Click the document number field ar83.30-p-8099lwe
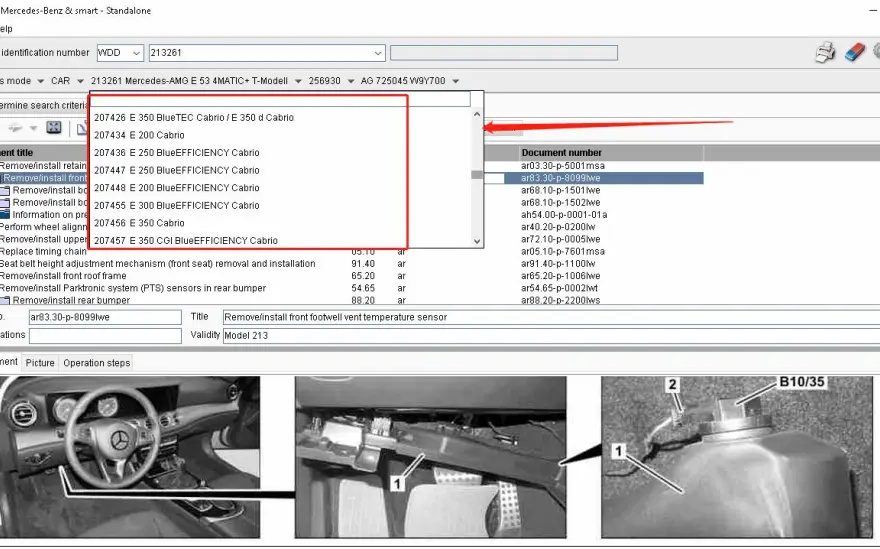This screenshot has height=549, width=880. pyautogui.click(x=105, y=317)
